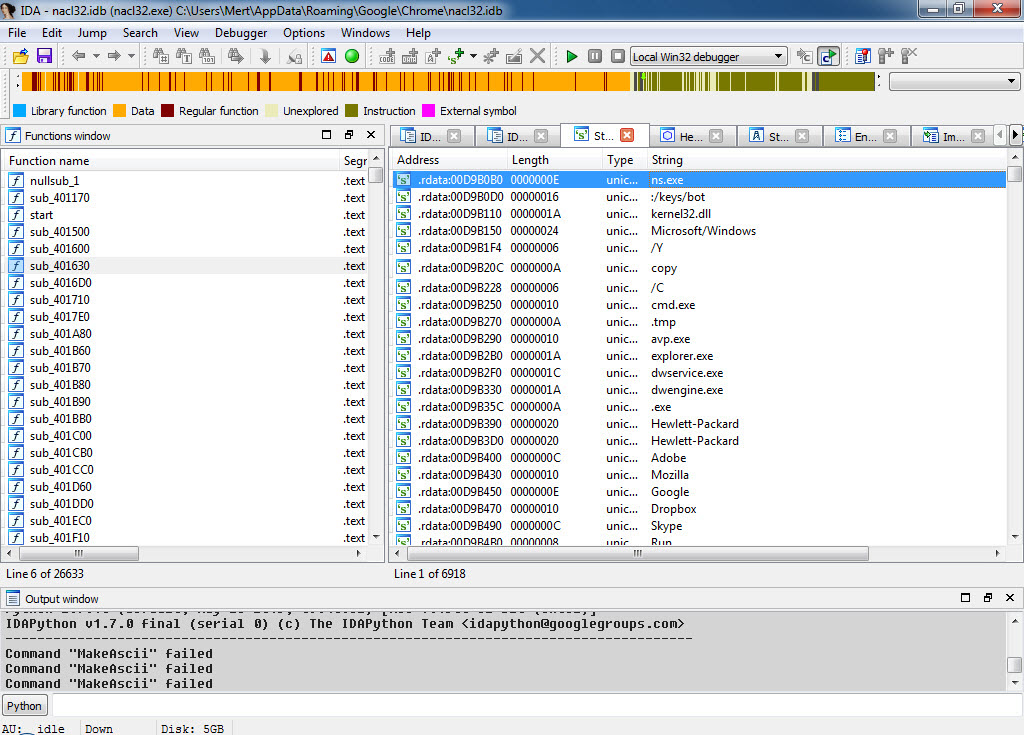Click the breakpoint list toolbar icon

[x=863, y=56]
